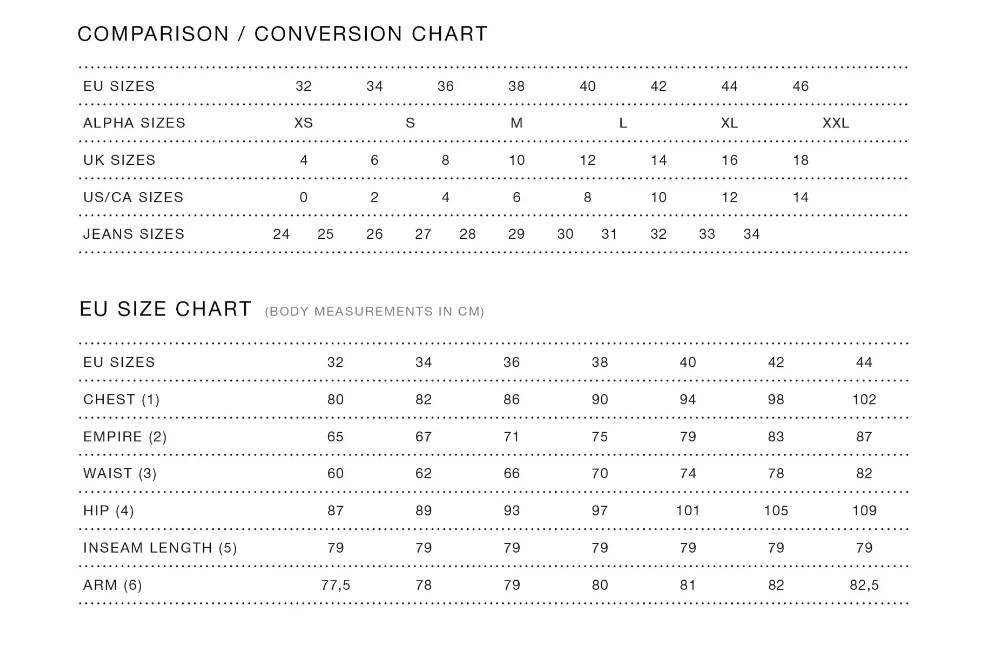Image resolution: width=997 pixels, height=646 pixels.
Task: Click jeans size 34
Action: [752, 235]
